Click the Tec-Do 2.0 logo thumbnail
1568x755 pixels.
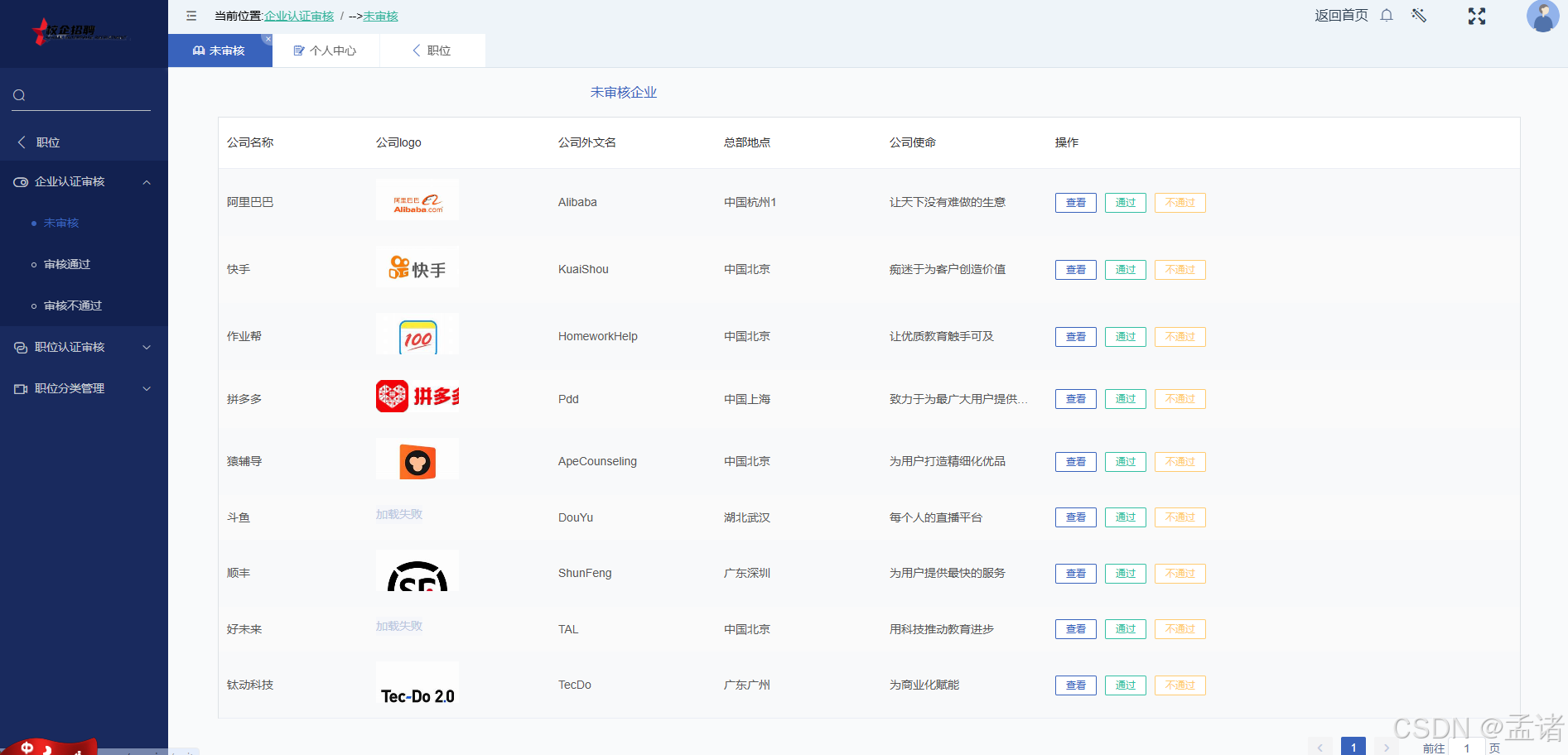pyautogui.click(x=417, y=684)
